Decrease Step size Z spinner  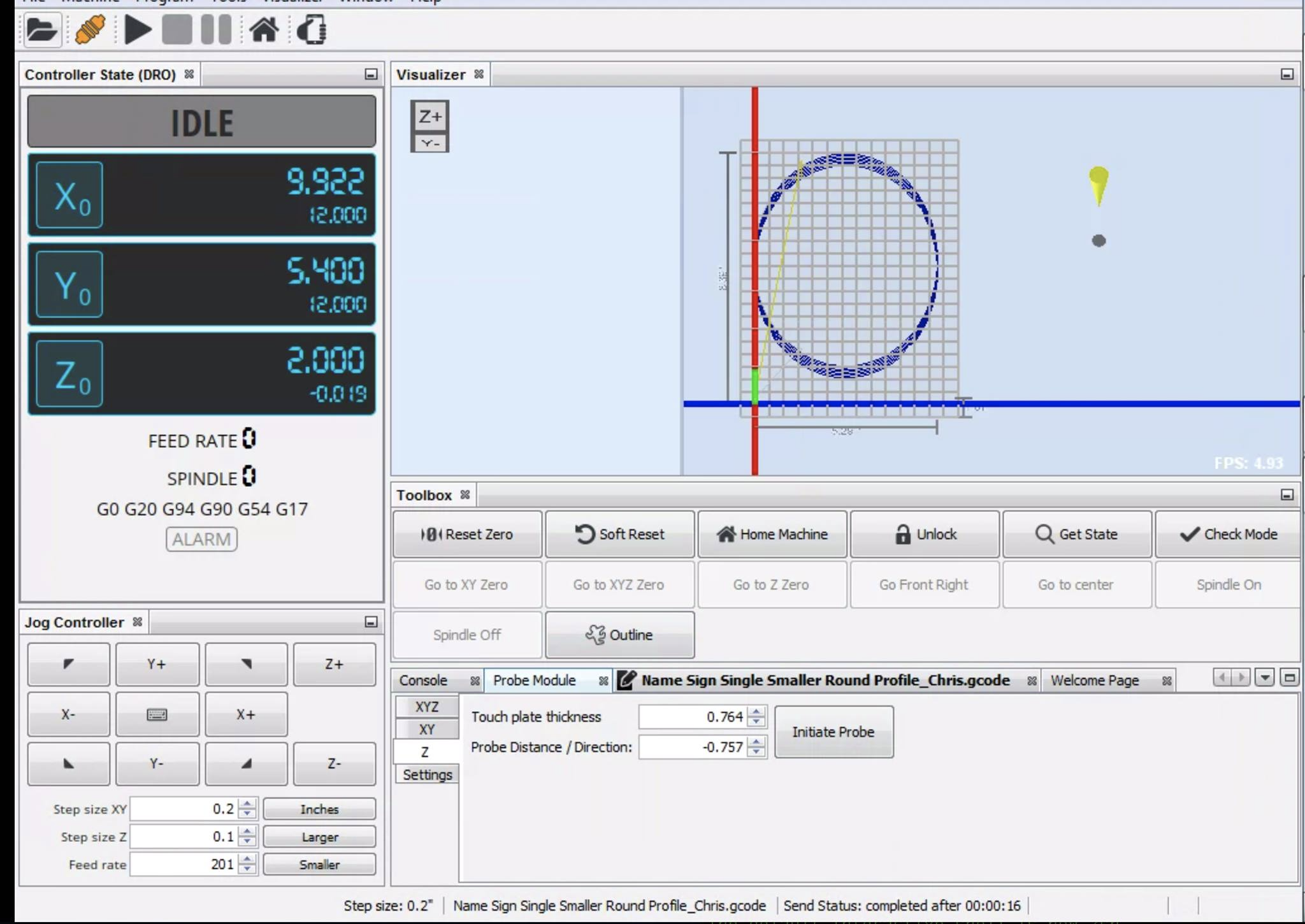pos(247,842)
